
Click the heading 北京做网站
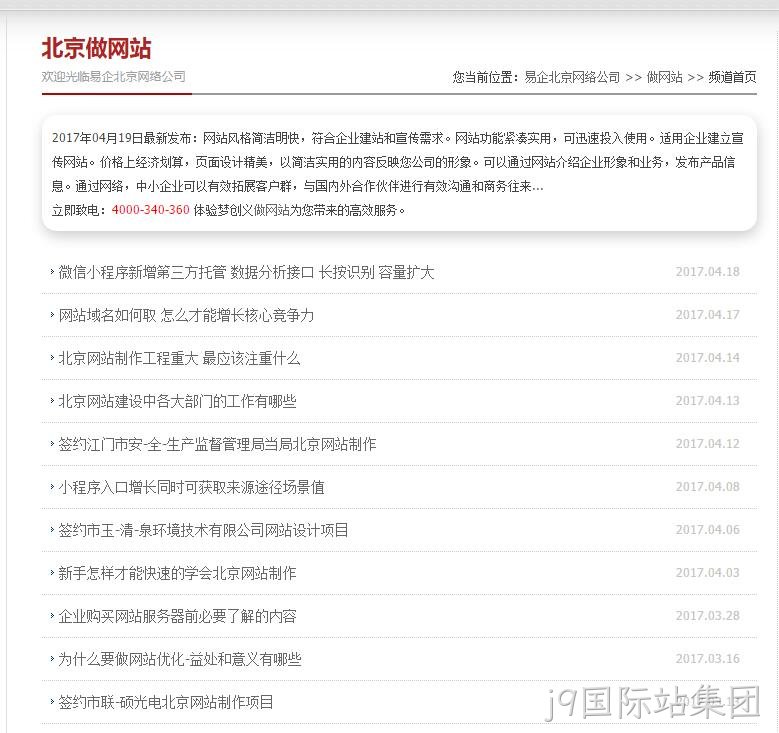tap(96, 49)
